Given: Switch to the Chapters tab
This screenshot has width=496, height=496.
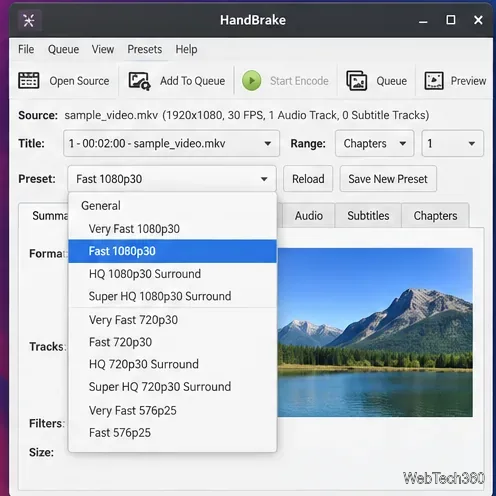Looking at the screenshot, I should (x=435, y=216).
